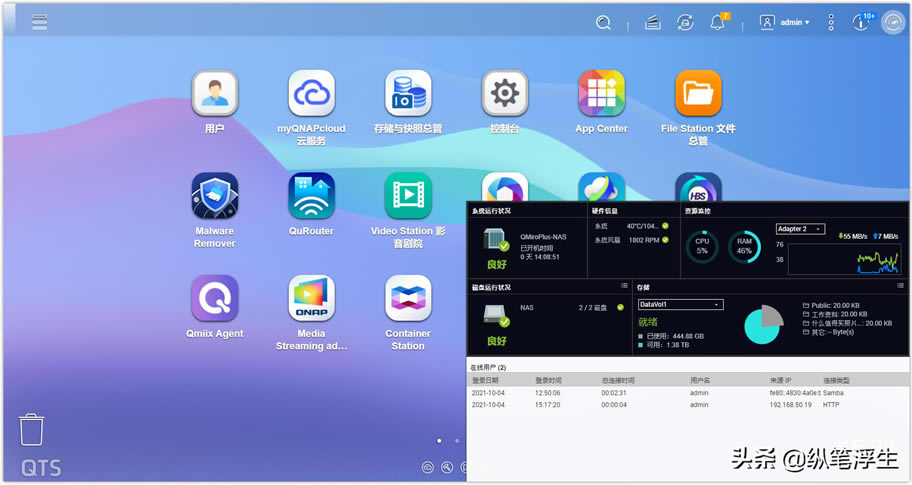This screenshot has width=912, height=485.
Task: Click the storage usage pie chart
Action: pyautogui.click(x=763, y=324)
